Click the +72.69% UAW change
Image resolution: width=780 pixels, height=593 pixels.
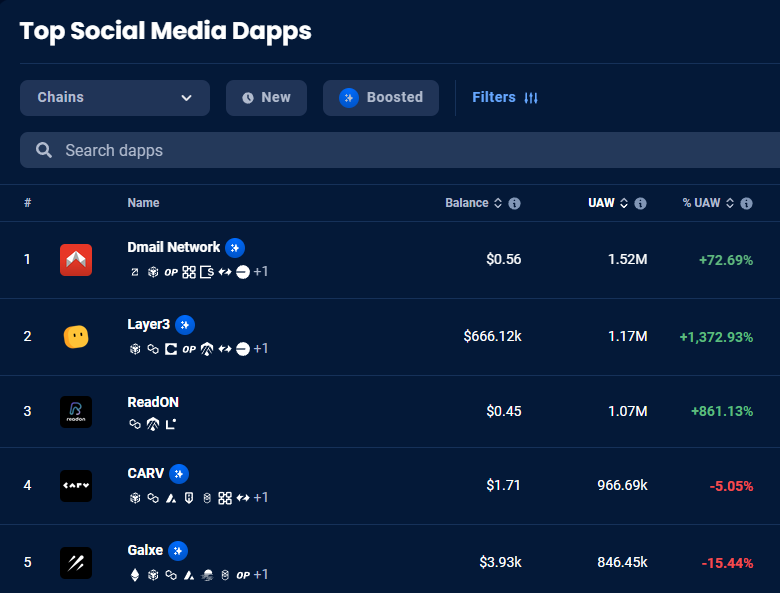tap(726, 260)
